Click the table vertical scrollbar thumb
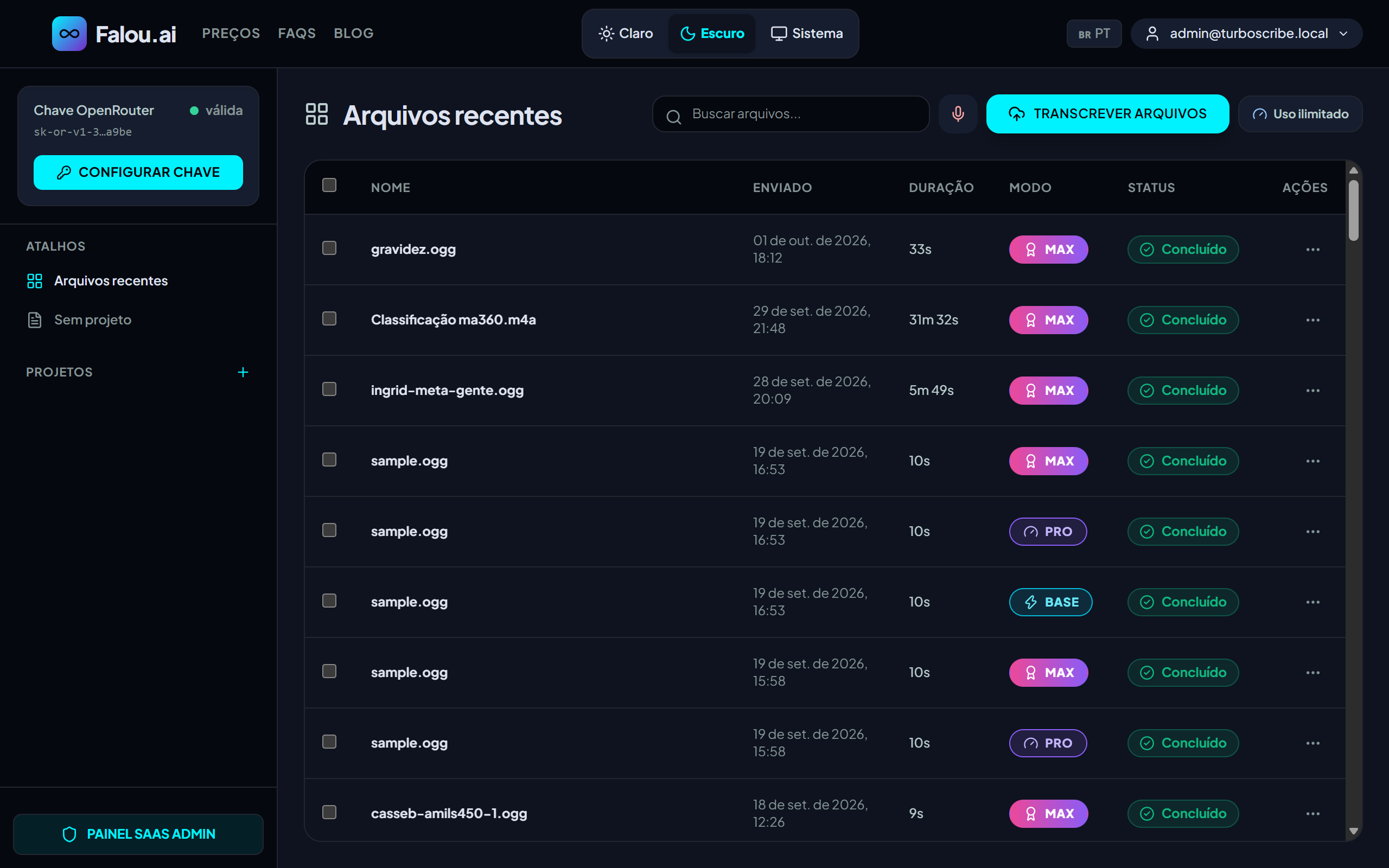The image size is (1389, 868). click(1353, 210)
